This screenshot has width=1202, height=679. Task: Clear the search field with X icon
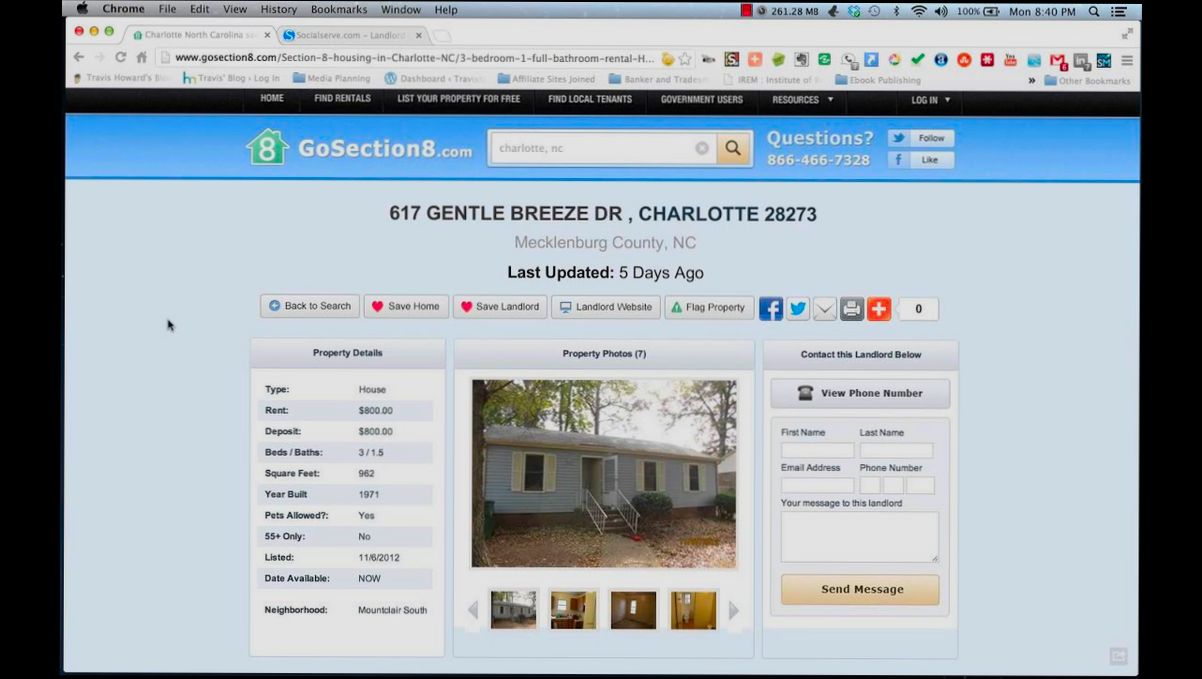[702, 148]
